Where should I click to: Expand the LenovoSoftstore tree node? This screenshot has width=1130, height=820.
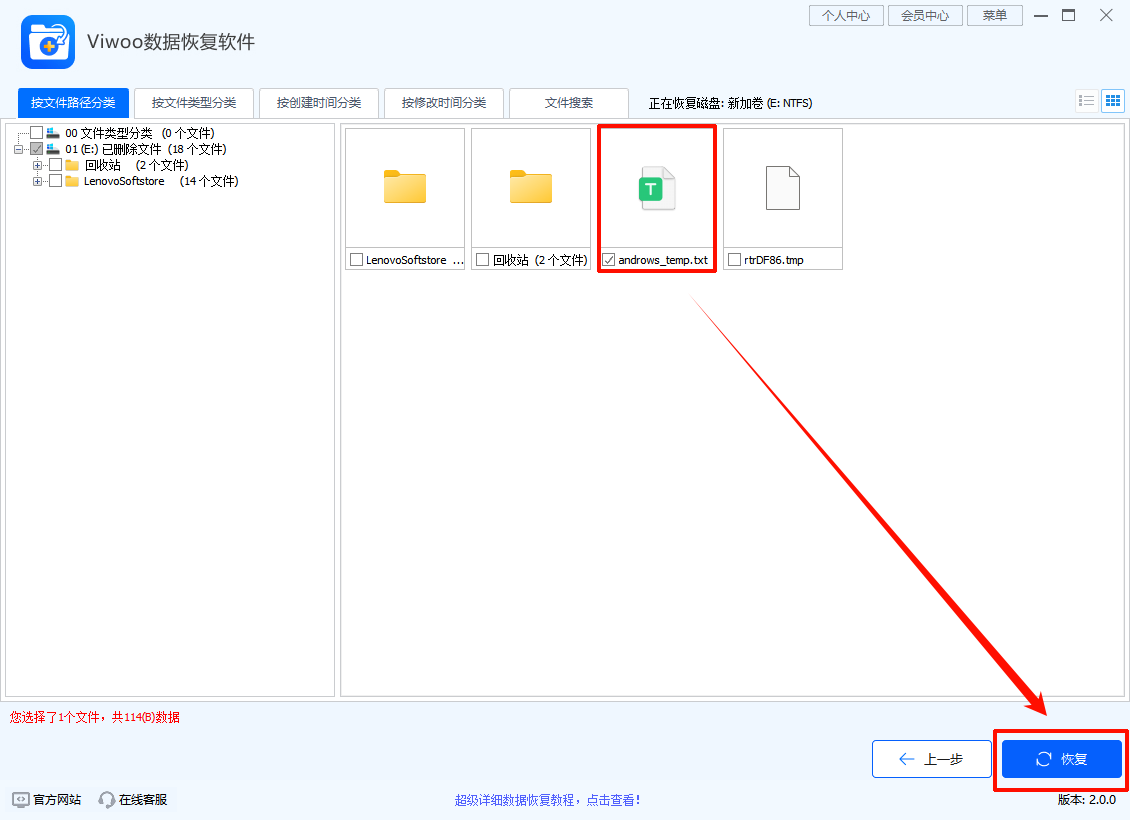37,181
